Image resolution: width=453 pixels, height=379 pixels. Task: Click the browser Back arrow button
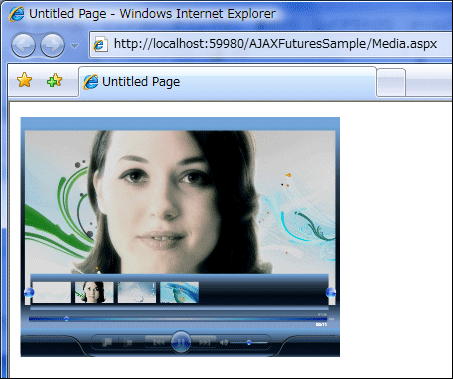(x=23, y=45)
